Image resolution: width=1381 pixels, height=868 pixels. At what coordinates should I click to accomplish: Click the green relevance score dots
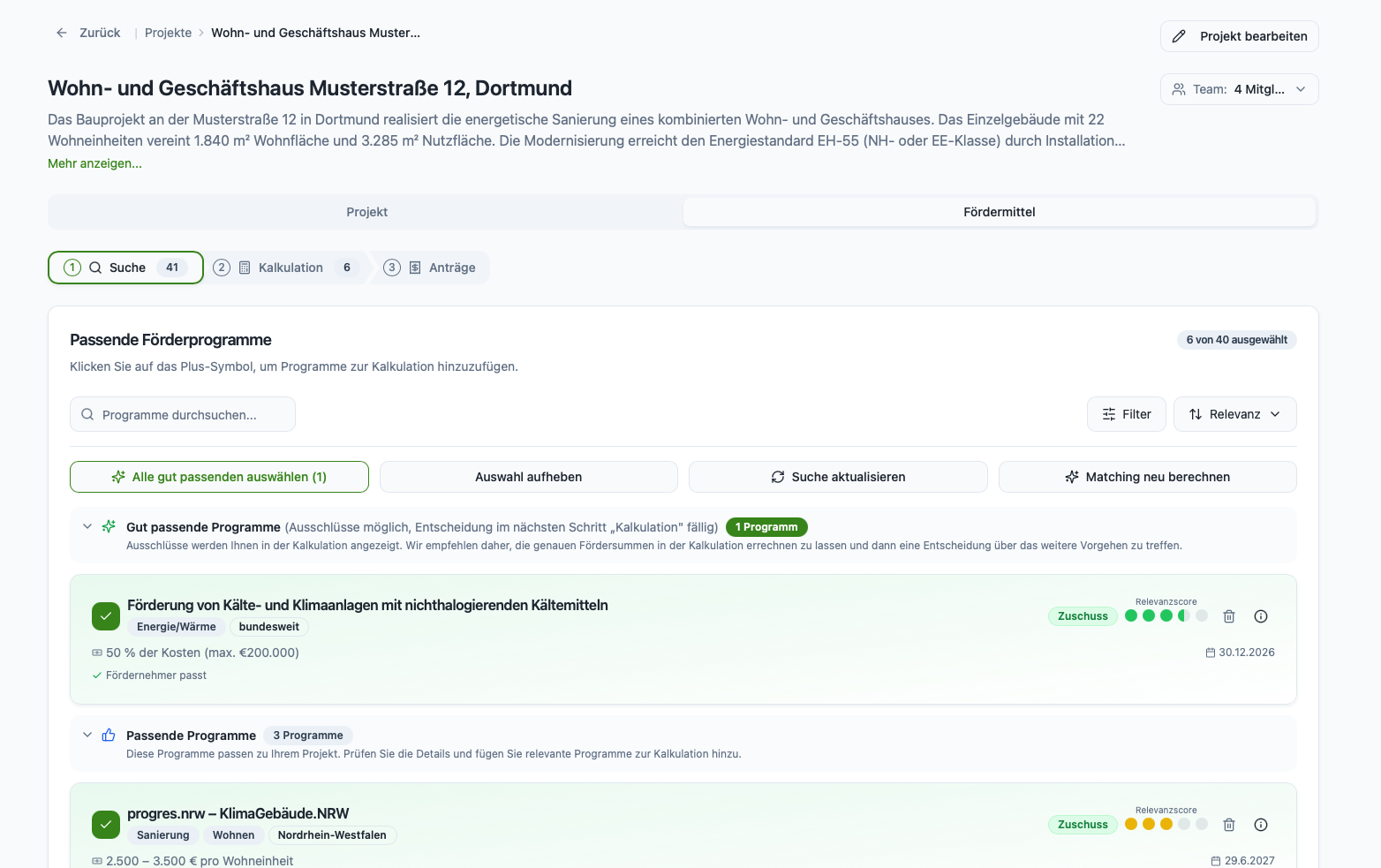(x=1166, y=615)
